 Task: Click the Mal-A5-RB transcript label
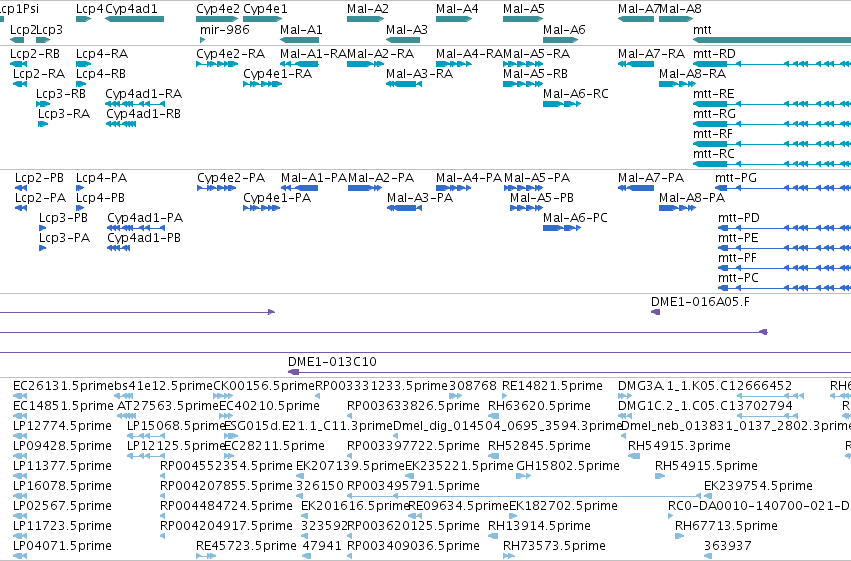click(535, 74)
